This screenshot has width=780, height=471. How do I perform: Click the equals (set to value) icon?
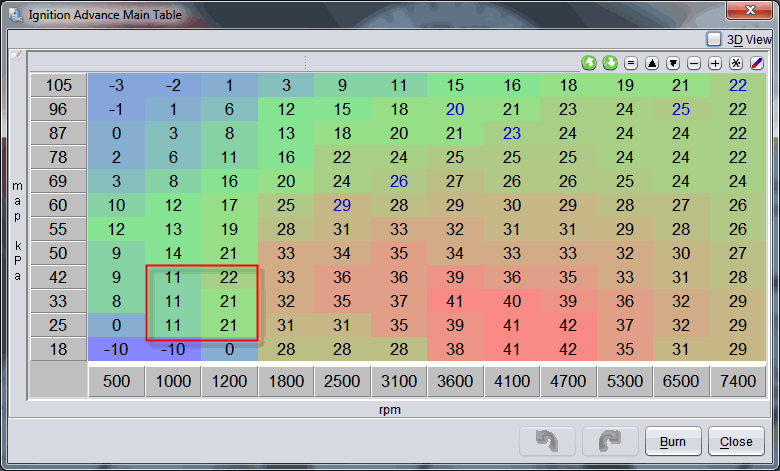coord(631,63)
